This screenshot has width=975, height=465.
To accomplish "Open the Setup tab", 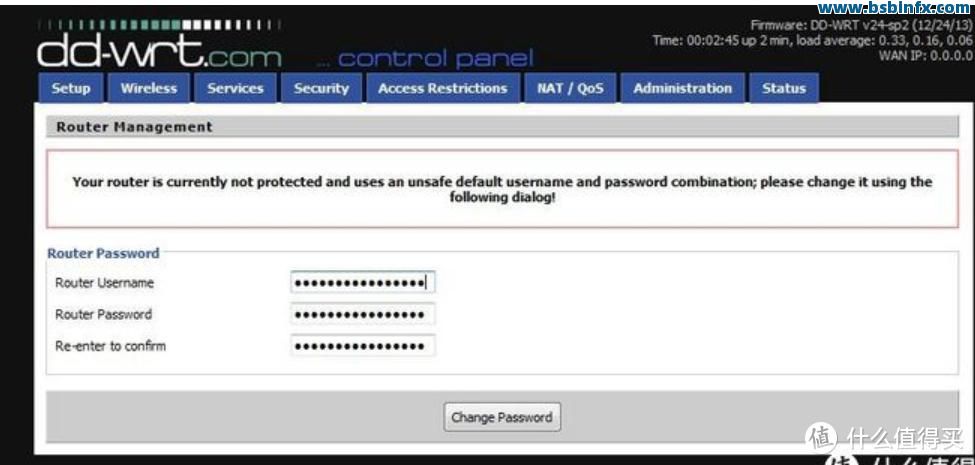I will point(70,88).
